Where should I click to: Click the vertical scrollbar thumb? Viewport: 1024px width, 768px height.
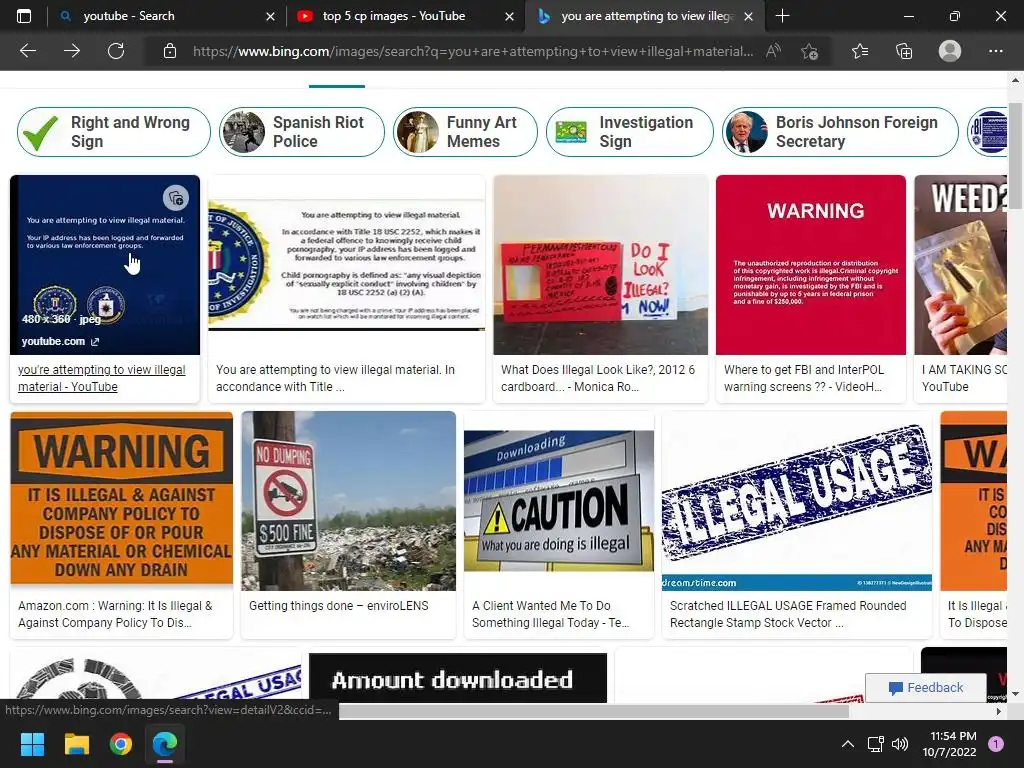(1015, 155)
